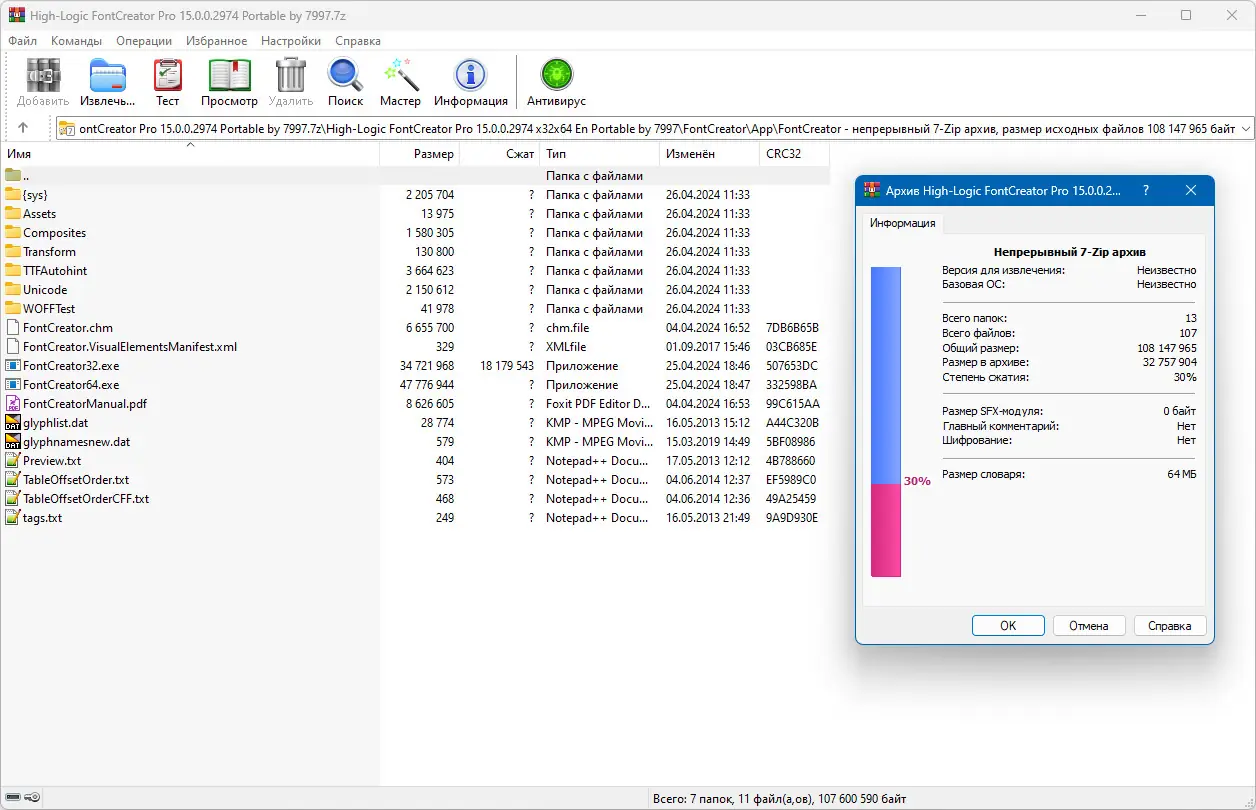Click the compression ratio progress bar

pos(884,420)
